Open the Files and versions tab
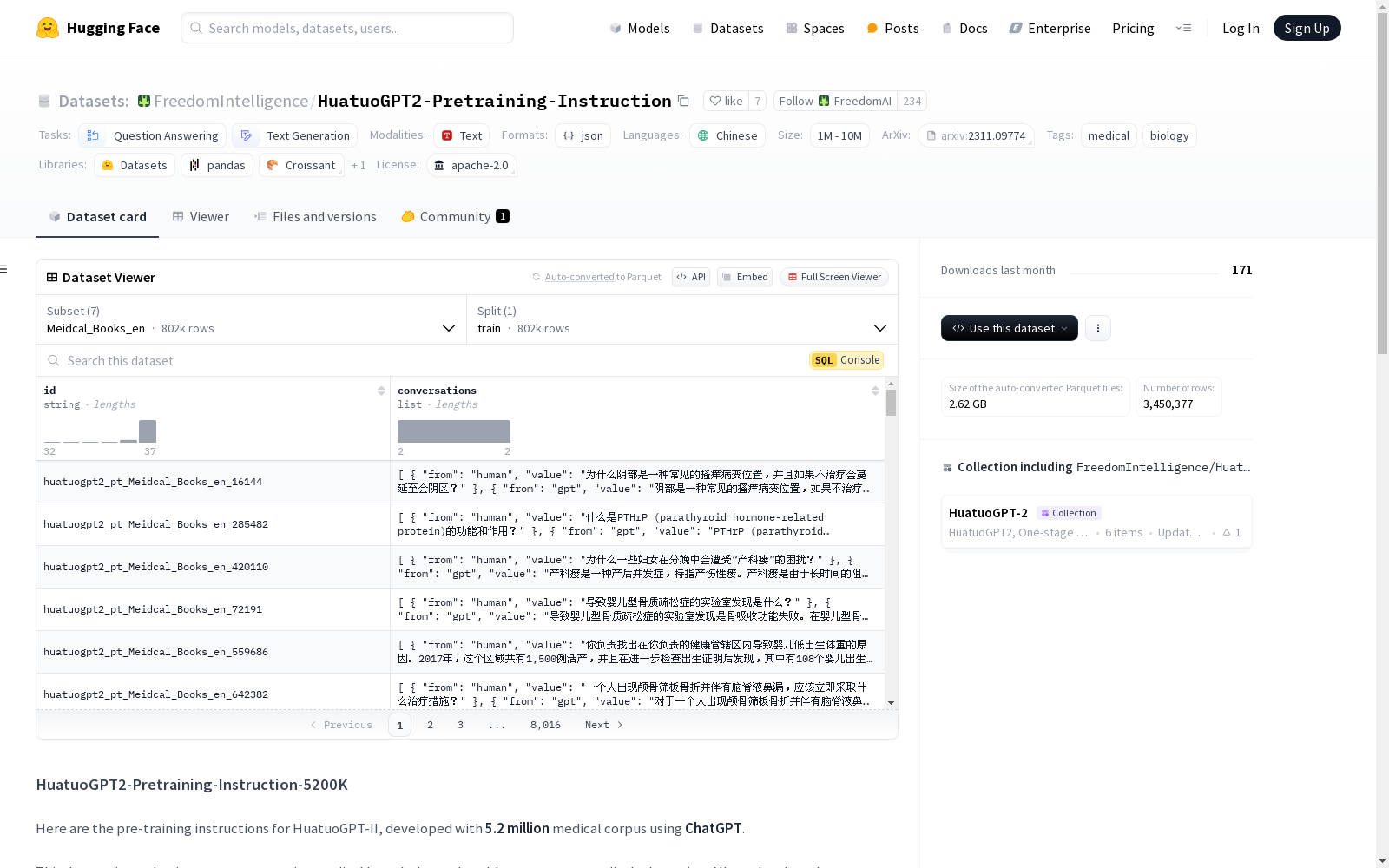Screen dimensions: 1389x868 click(315, 217)
